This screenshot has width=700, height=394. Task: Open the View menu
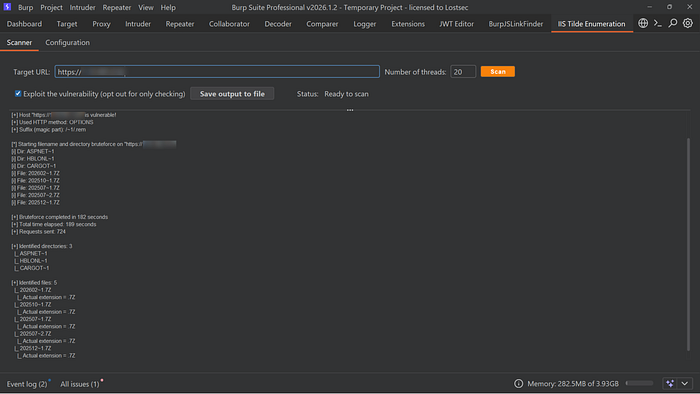[146, 7]
